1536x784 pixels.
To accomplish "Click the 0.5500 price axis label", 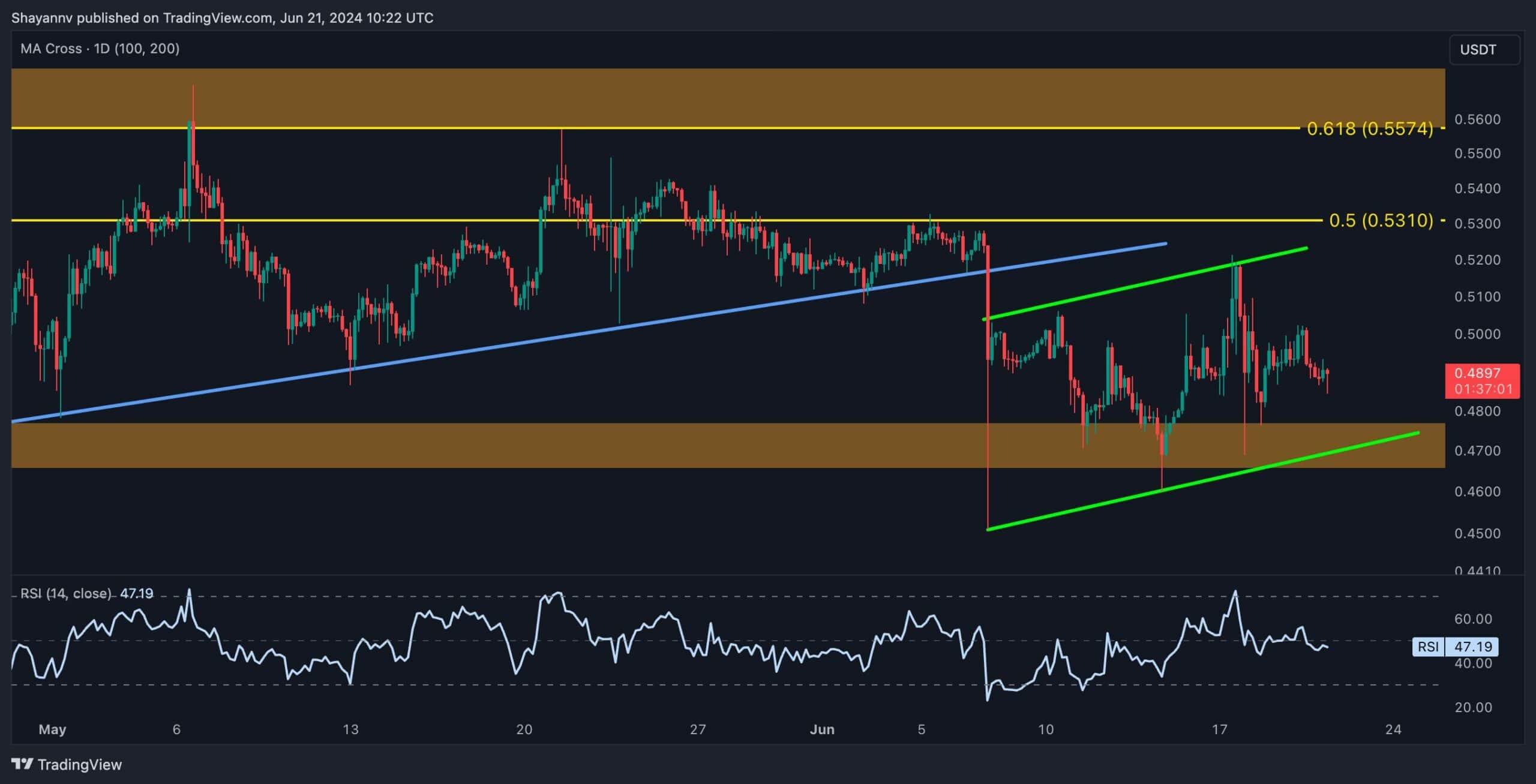I will [x=1477, y=153].
